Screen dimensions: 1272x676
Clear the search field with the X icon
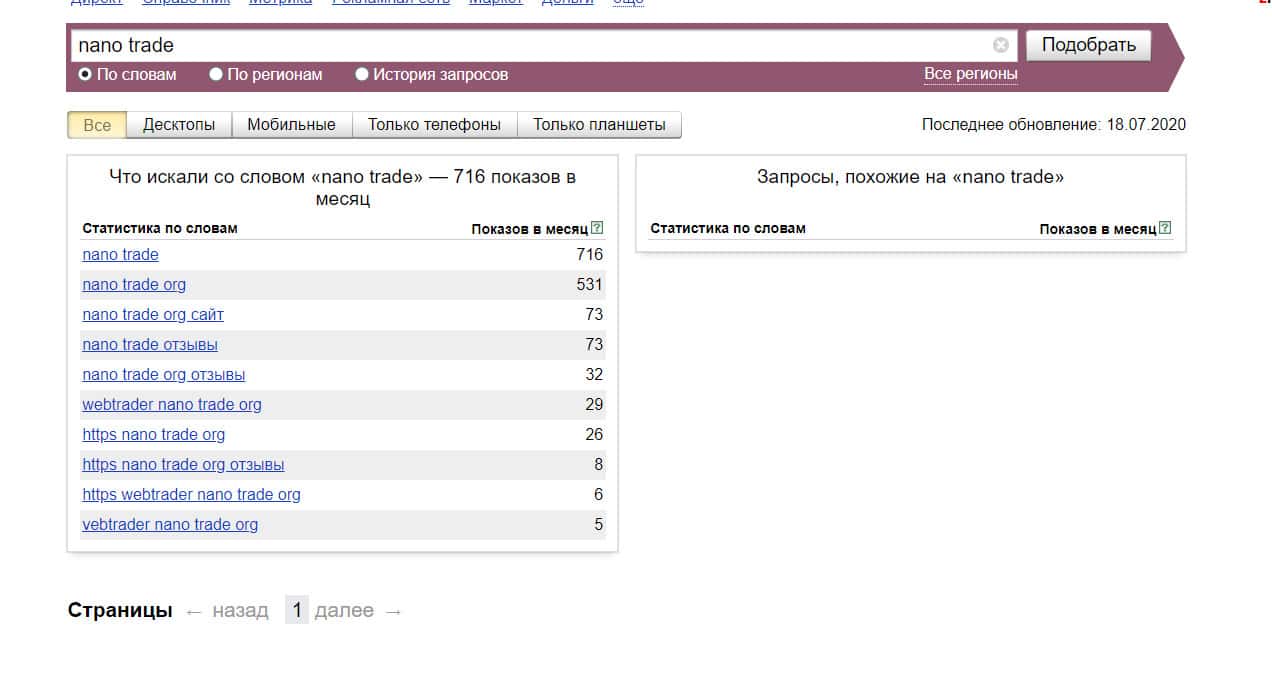point(1000,45)
